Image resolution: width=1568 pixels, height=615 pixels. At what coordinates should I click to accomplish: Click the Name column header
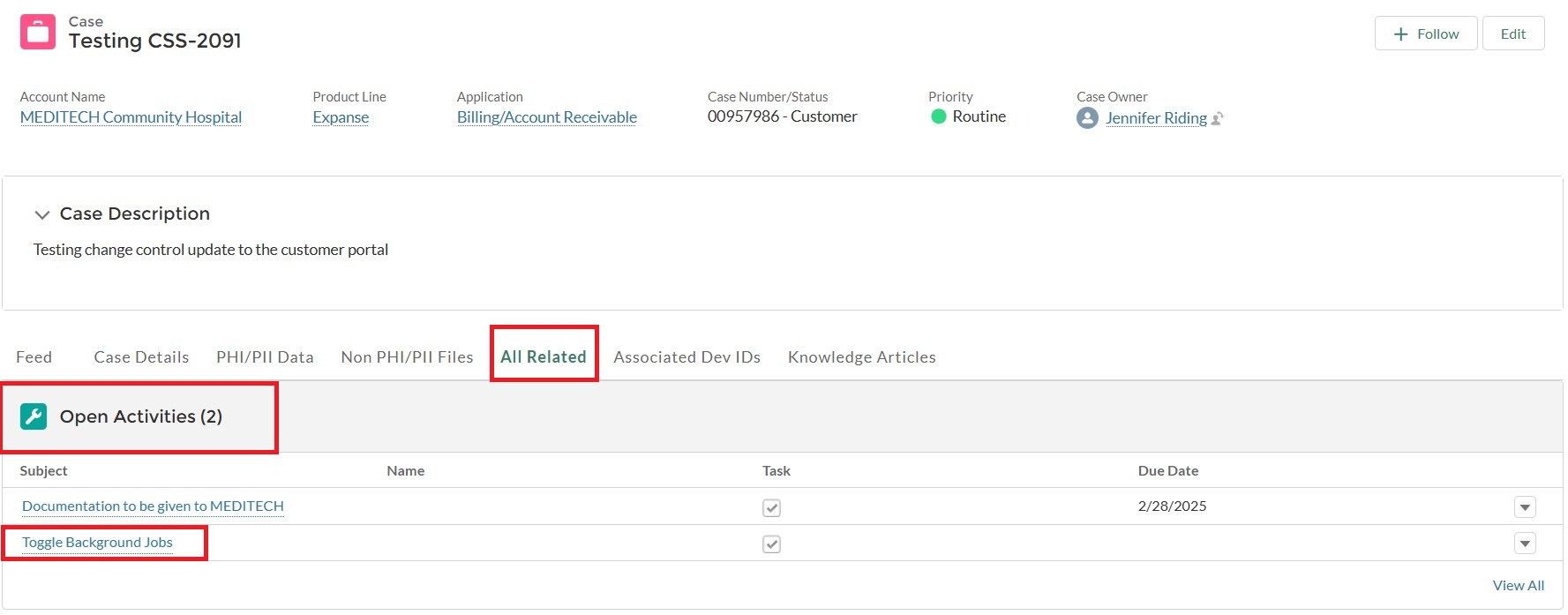pos(406,471)
